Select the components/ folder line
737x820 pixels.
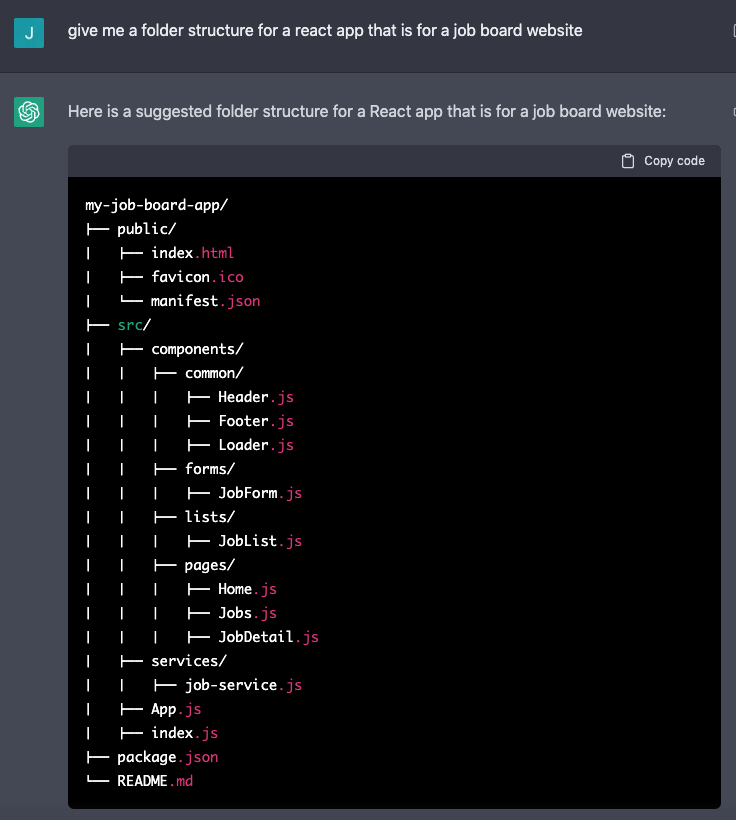tap(197, 349)
